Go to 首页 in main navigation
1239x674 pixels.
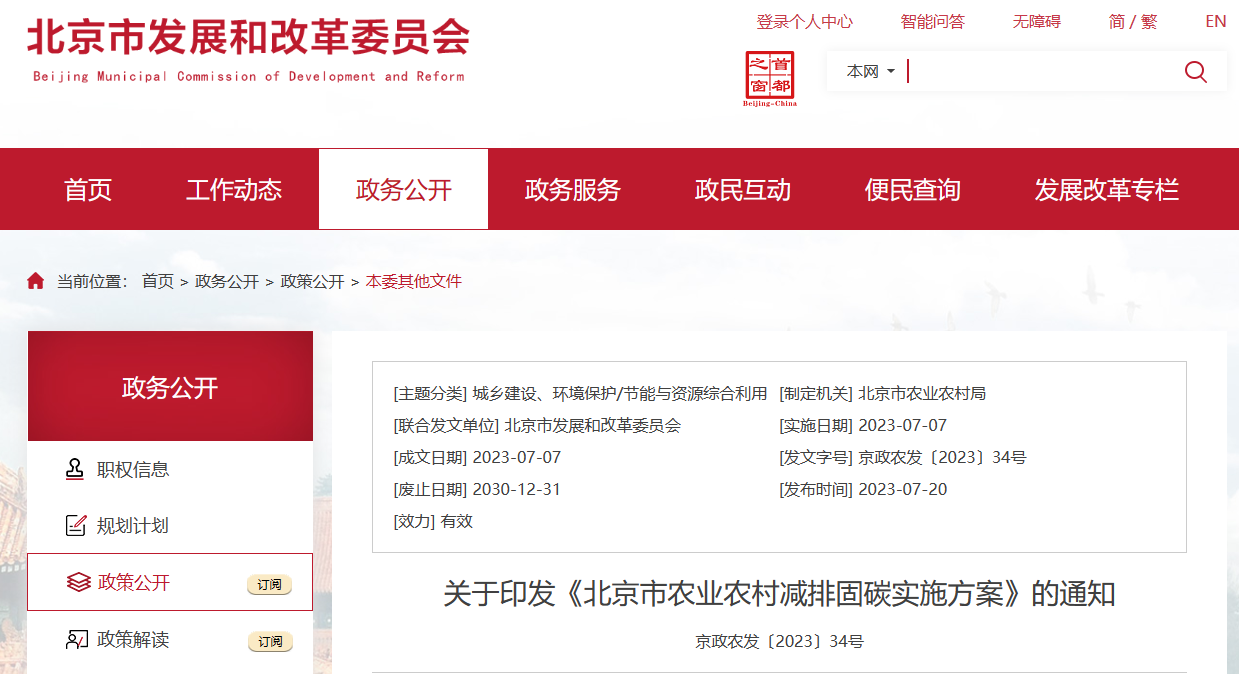pyautogui.click(x=88, y=190)
